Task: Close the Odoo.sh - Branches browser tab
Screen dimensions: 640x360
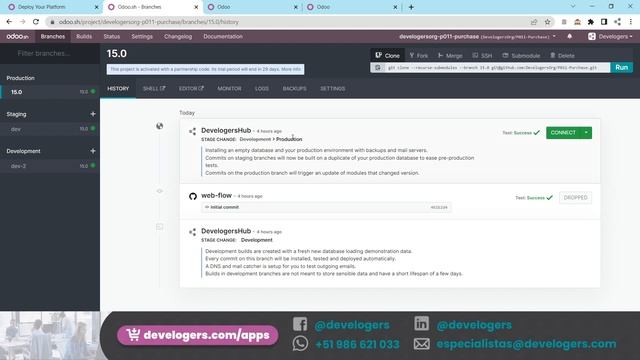Action: (x=196, y=7)
